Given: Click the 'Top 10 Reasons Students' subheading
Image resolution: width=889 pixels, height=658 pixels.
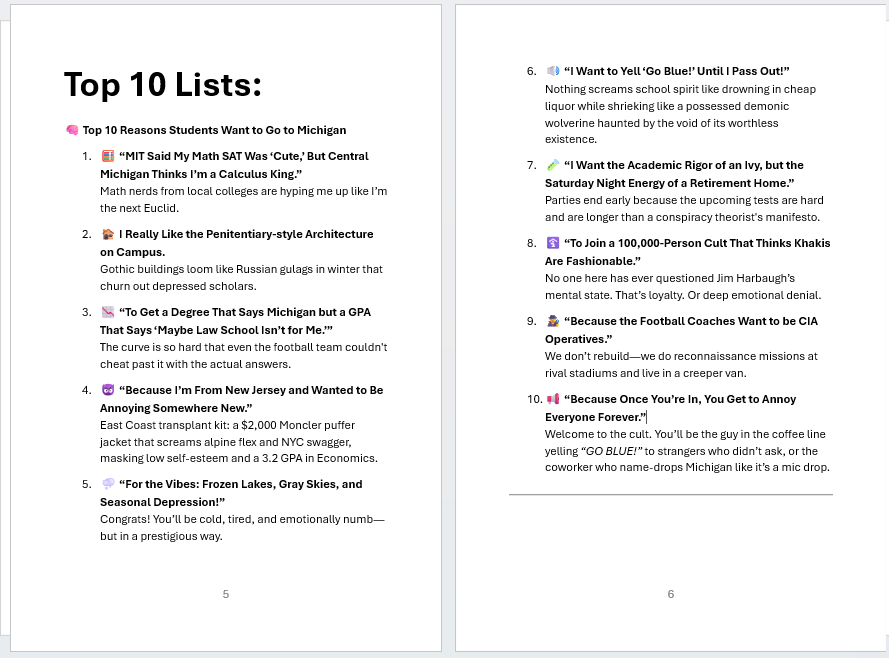Looking at the screenshot, I should (214, 130).
